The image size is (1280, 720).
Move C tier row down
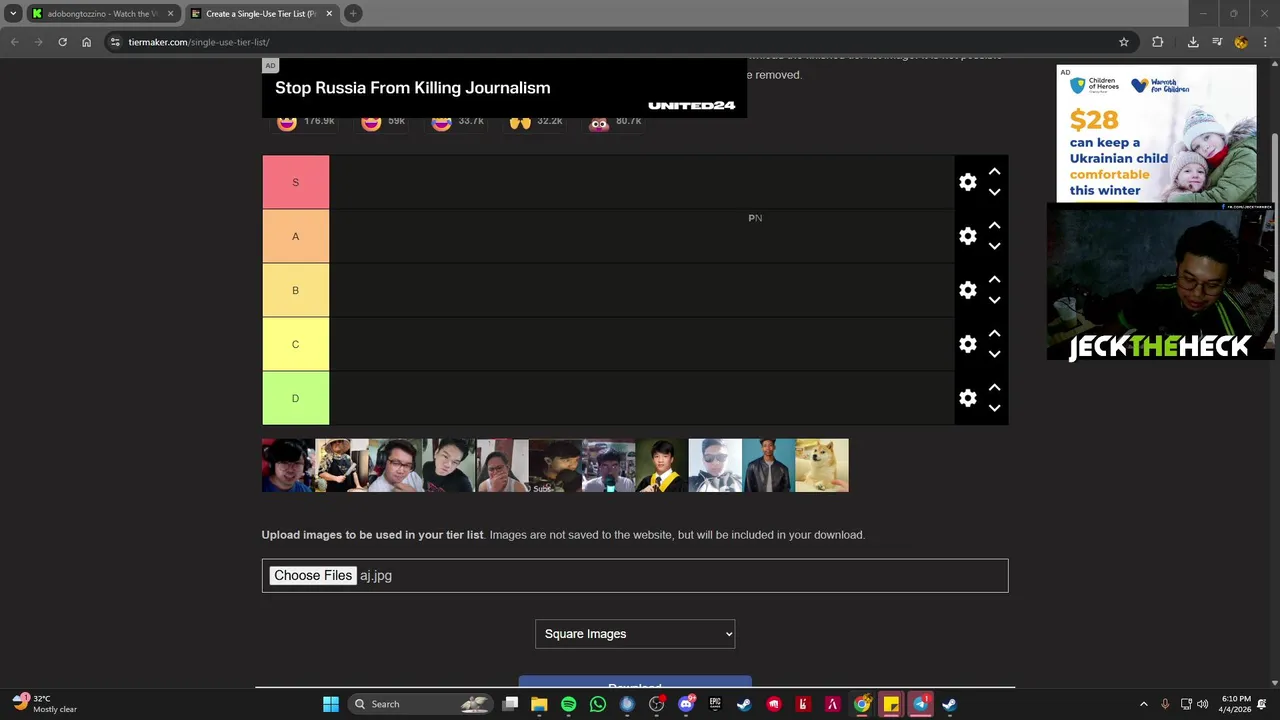point(994,354)
